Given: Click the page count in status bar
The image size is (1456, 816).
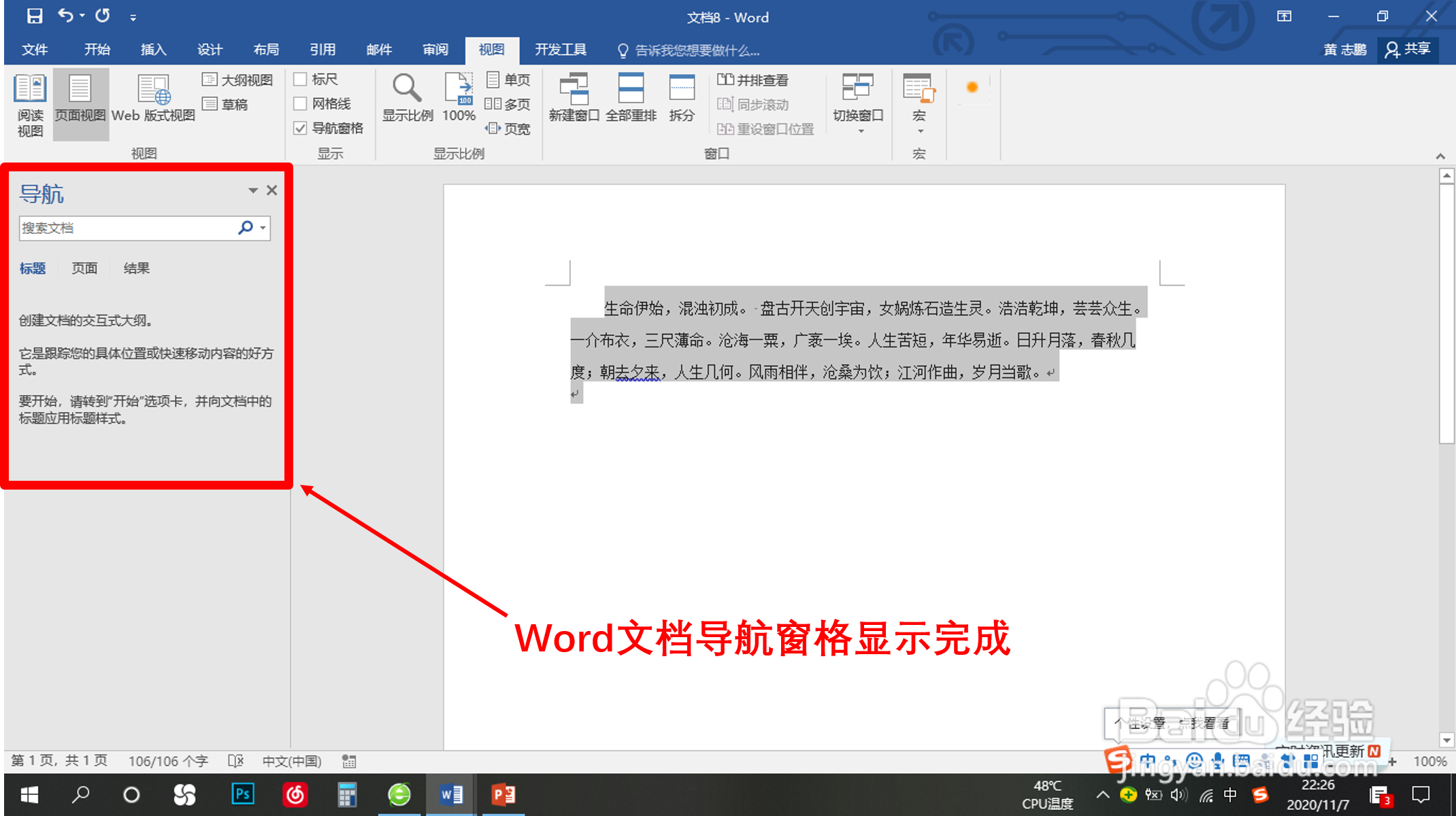Looking at the screenshot, I should pyautogui.click(x=59, y=760).
